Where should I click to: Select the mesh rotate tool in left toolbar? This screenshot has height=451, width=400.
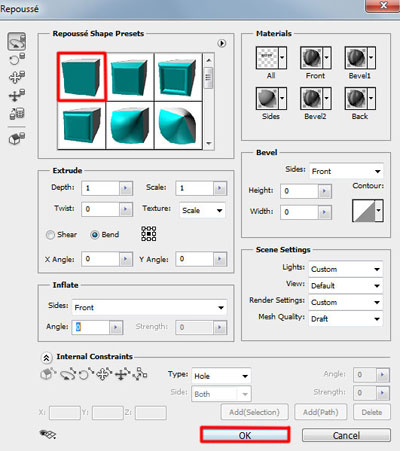click(x=17, y=41)
